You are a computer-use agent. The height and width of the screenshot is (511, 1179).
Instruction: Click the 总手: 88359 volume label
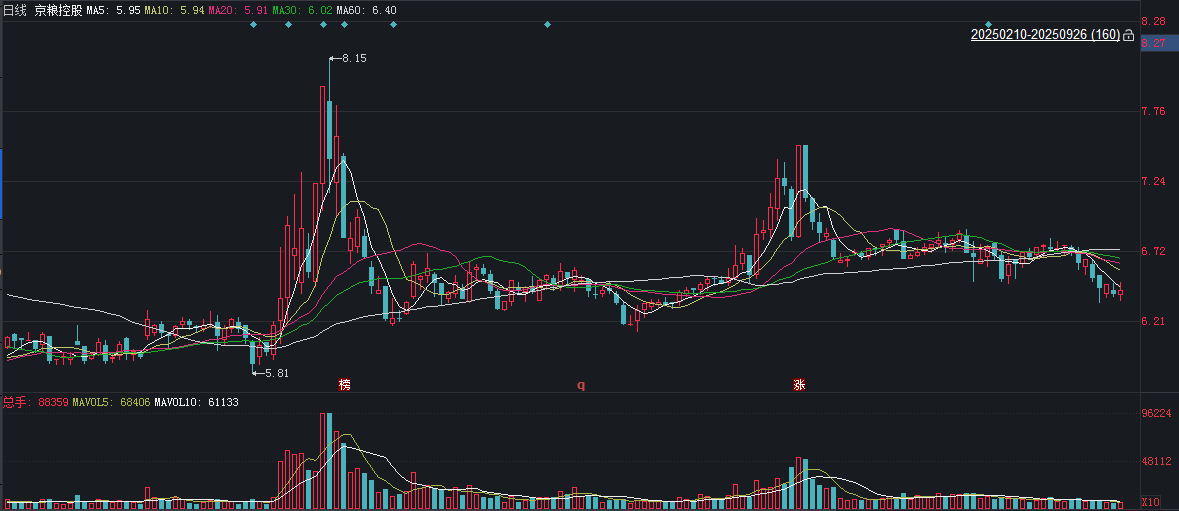pos(36,402)
